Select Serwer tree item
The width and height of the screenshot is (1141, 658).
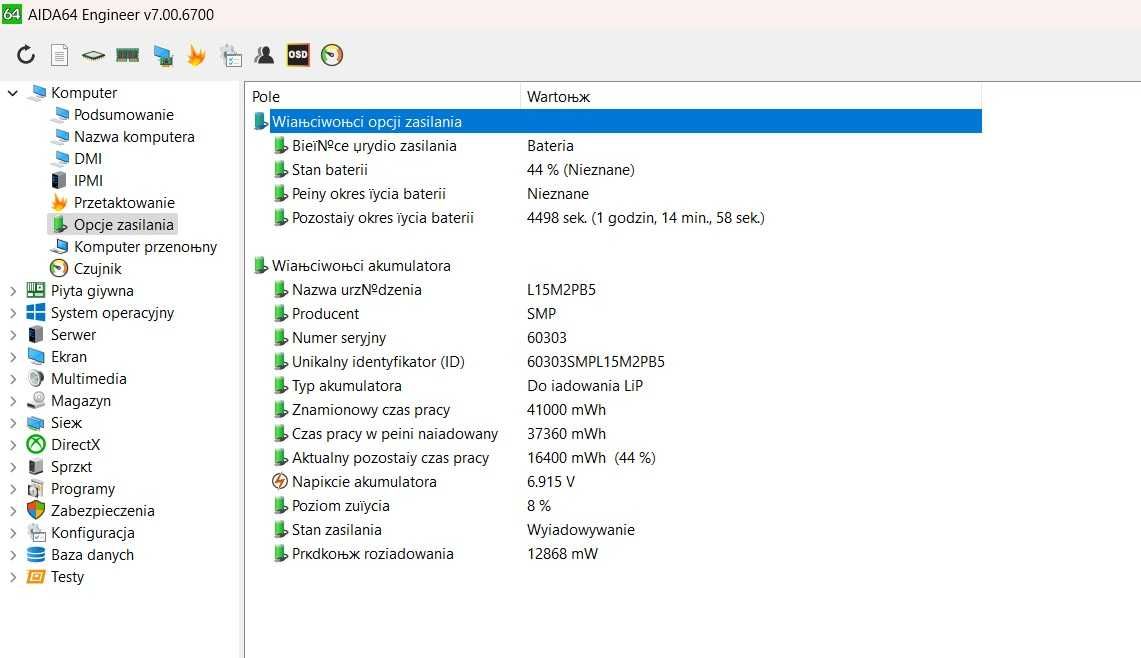73,335
